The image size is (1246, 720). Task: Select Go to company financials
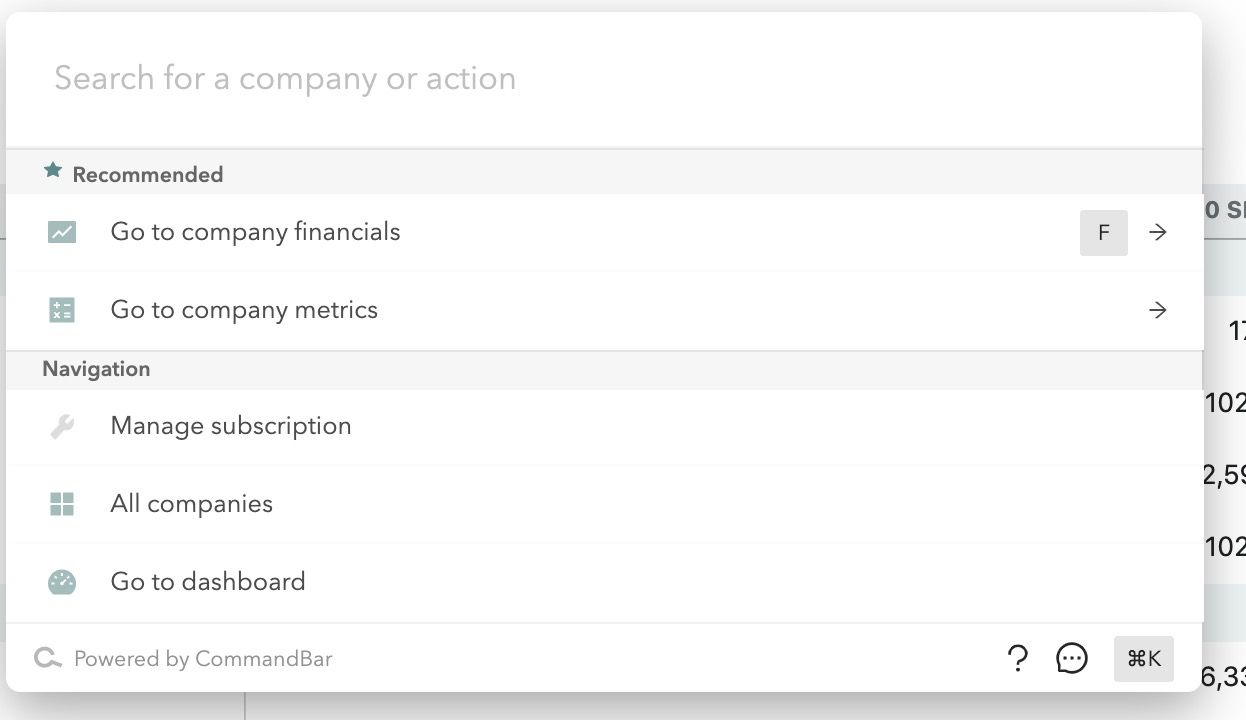click(255, 232)
